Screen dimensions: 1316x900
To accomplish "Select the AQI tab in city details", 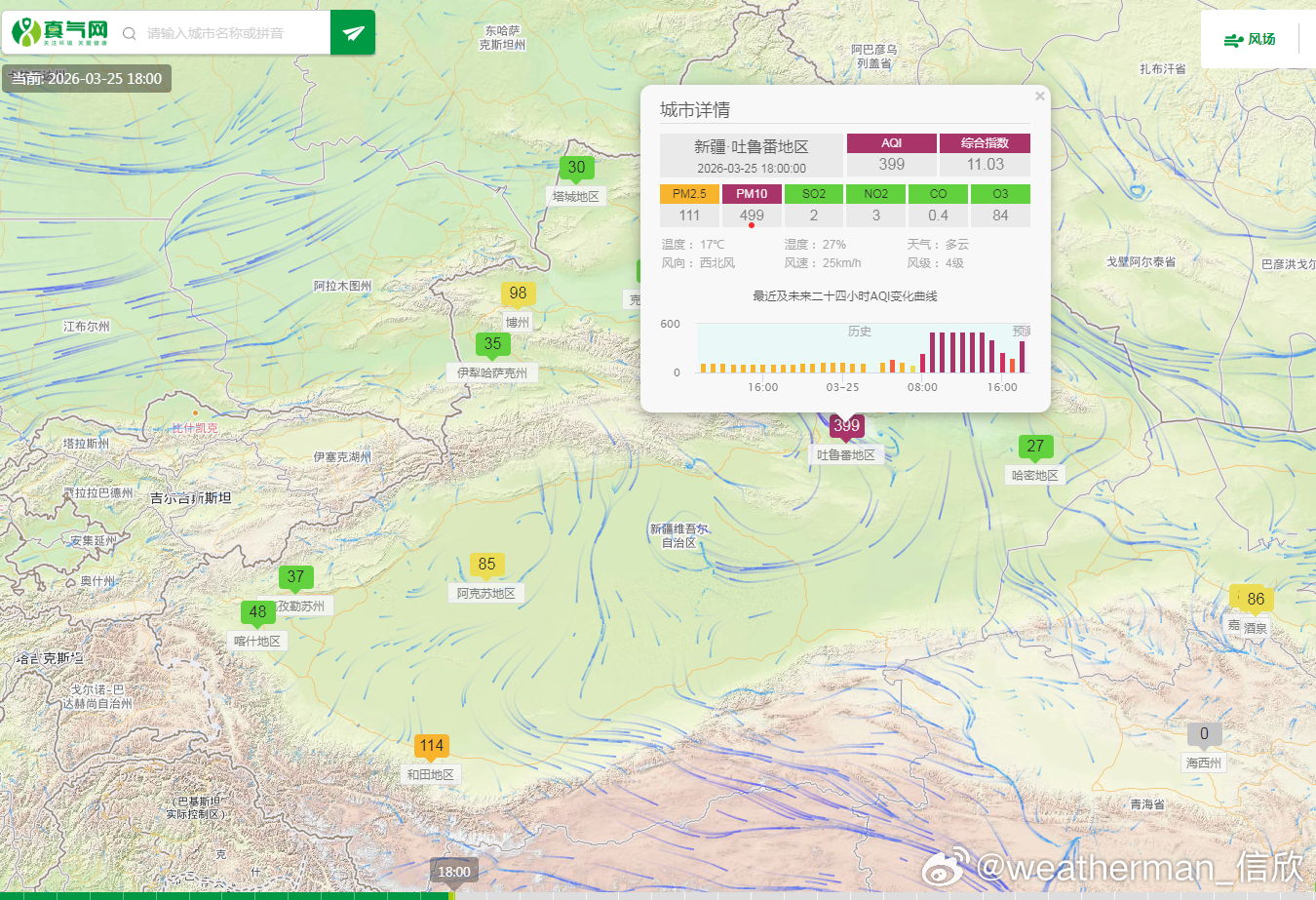I will pos(891,143).
